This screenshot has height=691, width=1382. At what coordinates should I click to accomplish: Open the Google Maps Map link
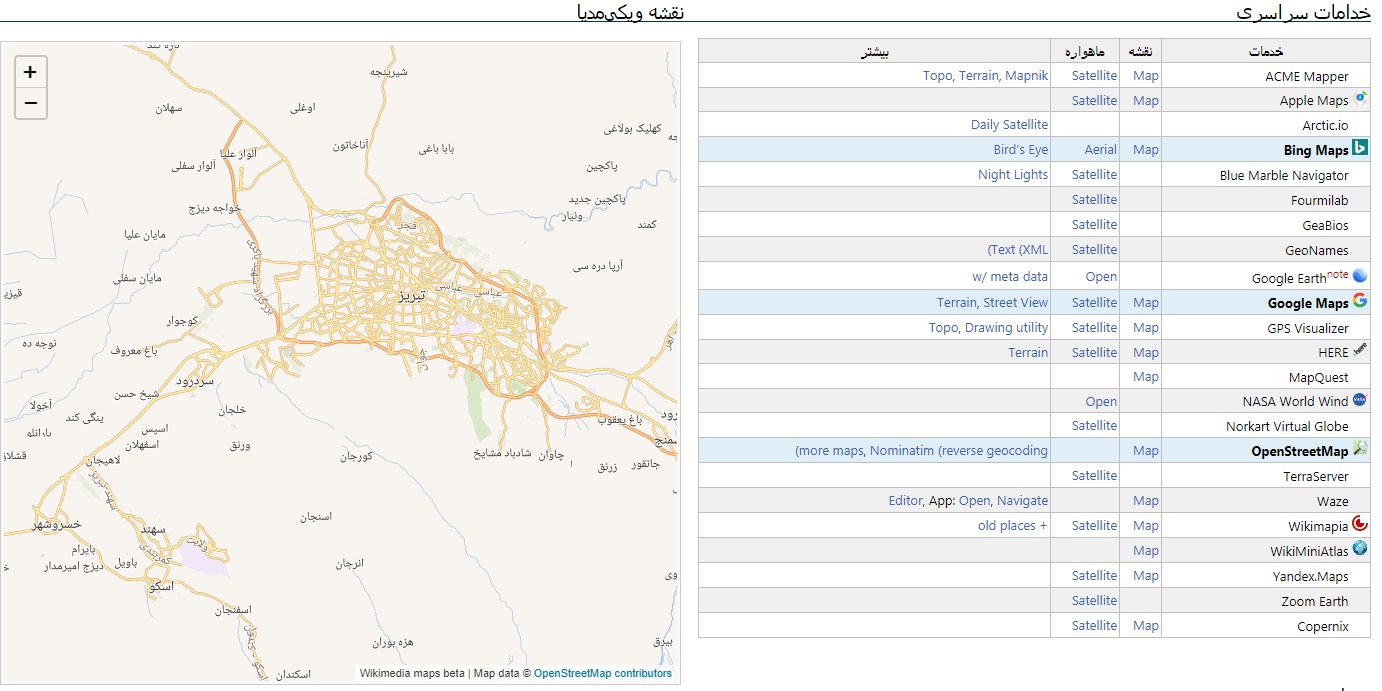pos(1146,303)
